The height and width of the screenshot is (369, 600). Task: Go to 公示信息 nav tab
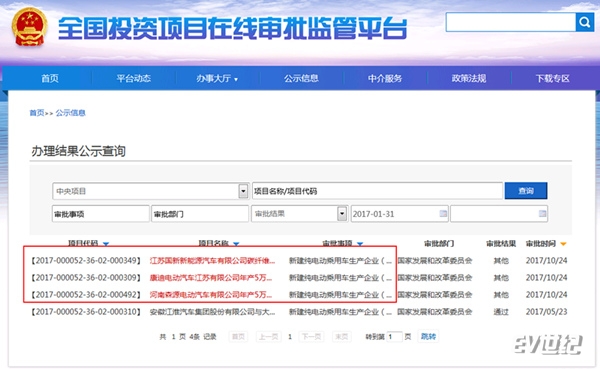point(301,78)
